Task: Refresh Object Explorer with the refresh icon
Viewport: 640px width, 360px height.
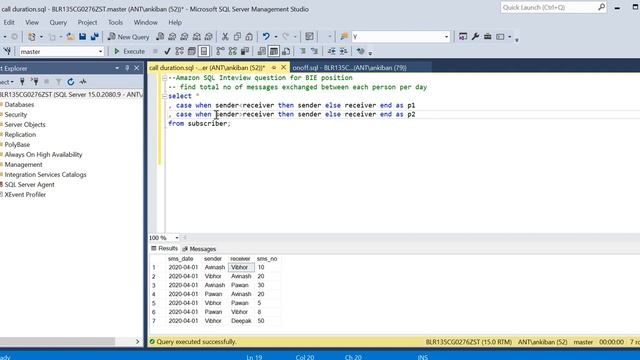Action: tap(71, 82)
